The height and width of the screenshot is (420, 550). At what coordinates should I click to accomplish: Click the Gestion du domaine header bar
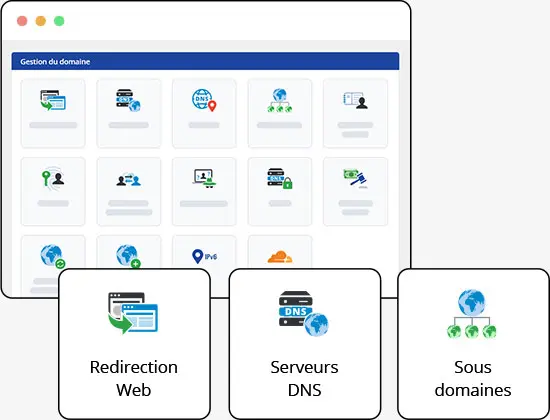click(x=205, y=61)
